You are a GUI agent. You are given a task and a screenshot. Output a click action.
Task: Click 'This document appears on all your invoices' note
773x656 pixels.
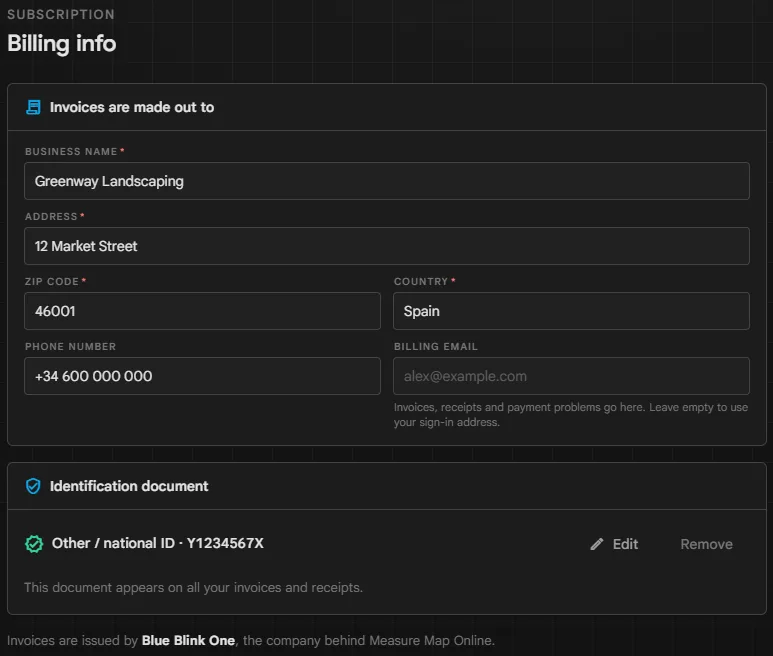(x=193, y=587)
